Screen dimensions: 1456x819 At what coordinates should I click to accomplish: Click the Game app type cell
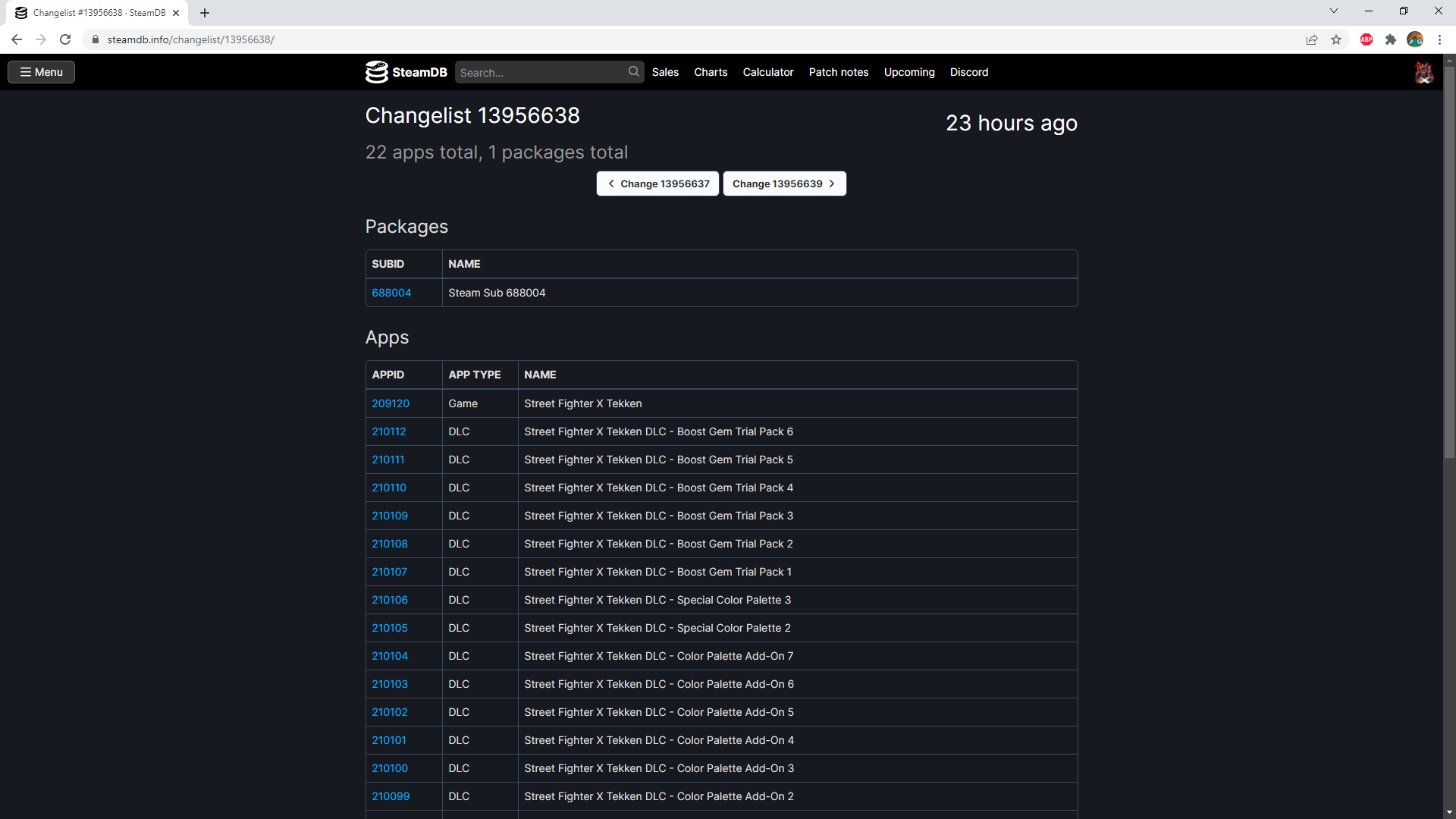pyautogui.click(x=480, y=403)
